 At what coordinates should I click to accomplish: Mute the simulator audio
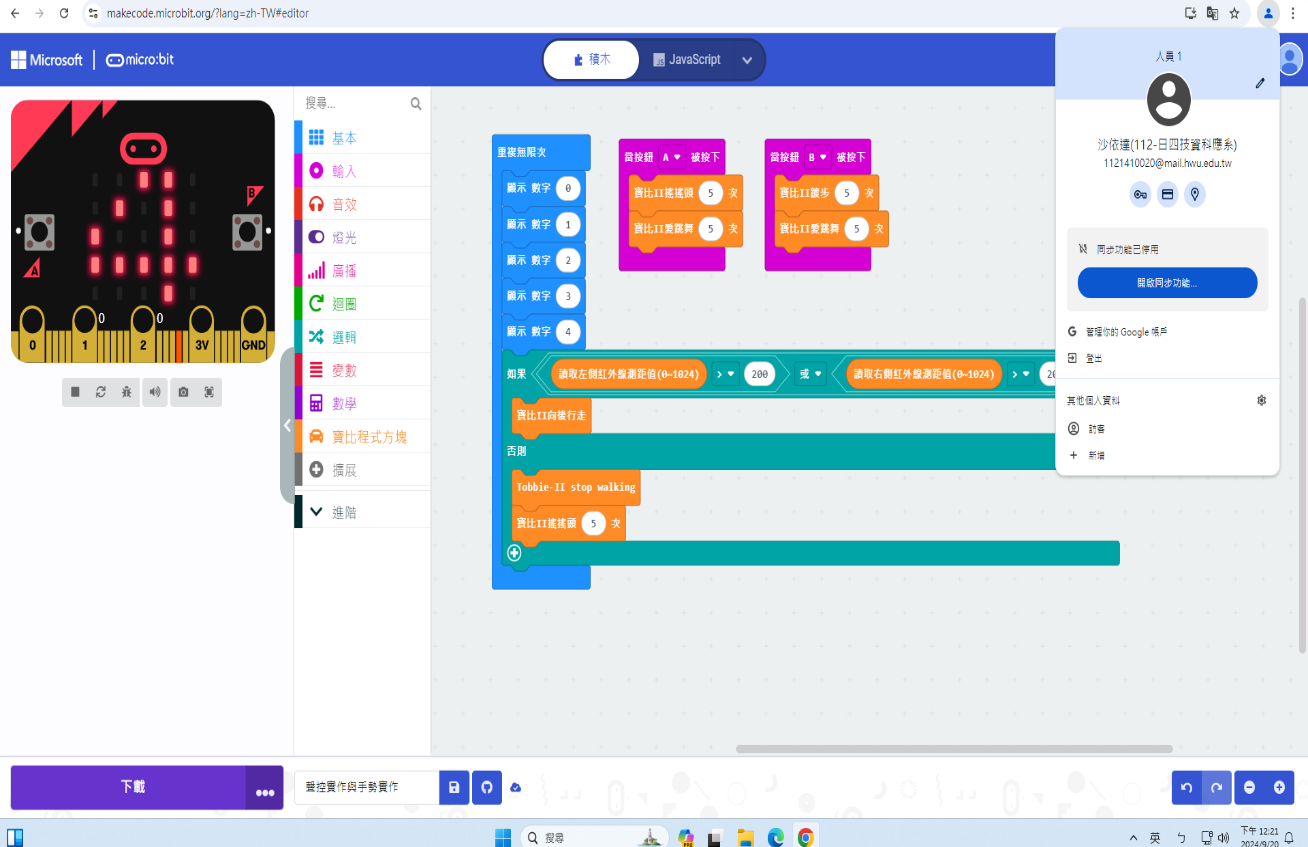(x=155, y=392)
